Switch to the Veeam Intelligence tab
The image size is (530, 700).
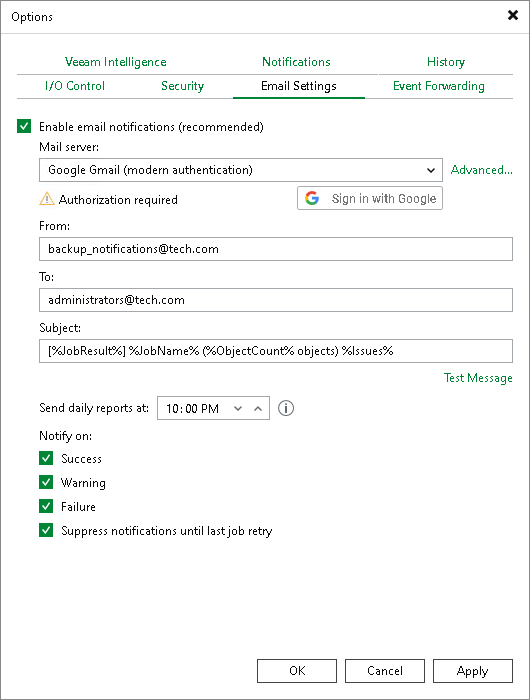[116, 62]
